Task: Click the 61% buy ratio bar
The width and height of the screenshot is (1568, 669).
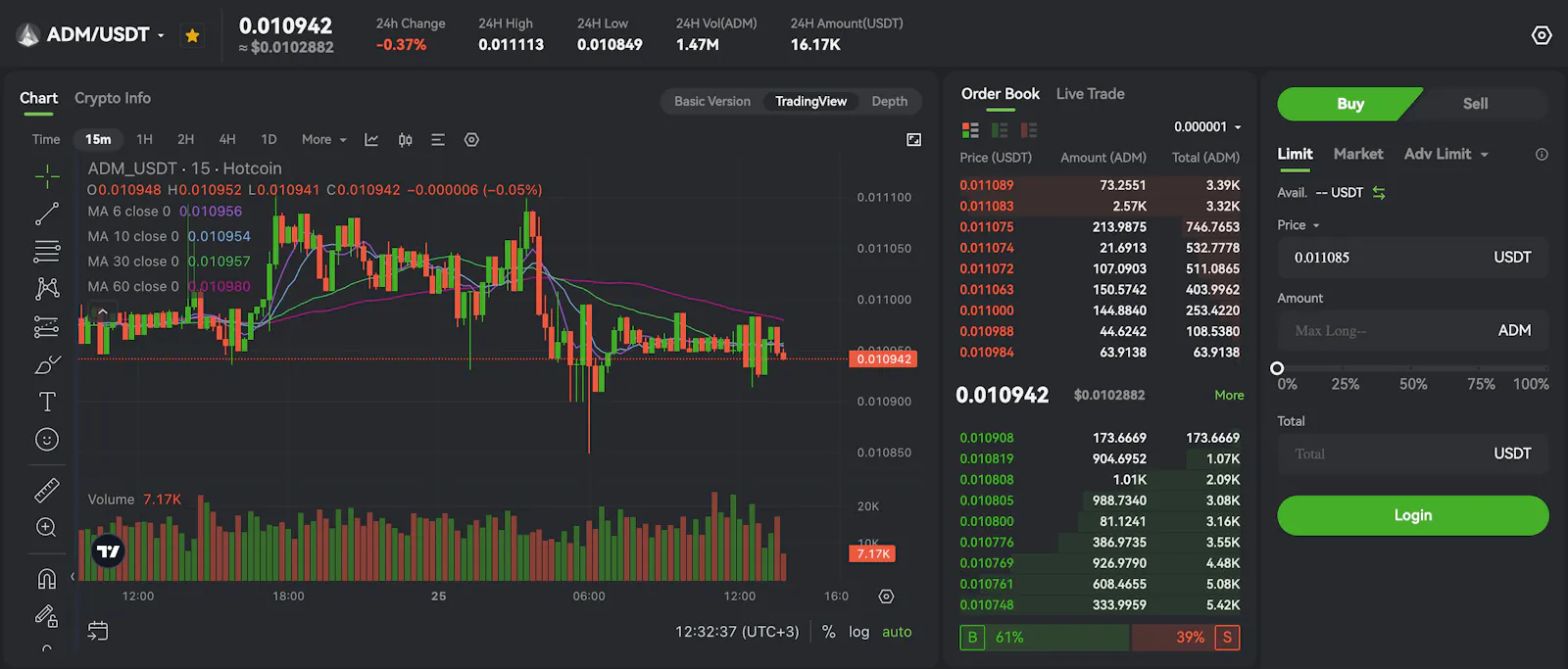Action: coord(1045,638)
